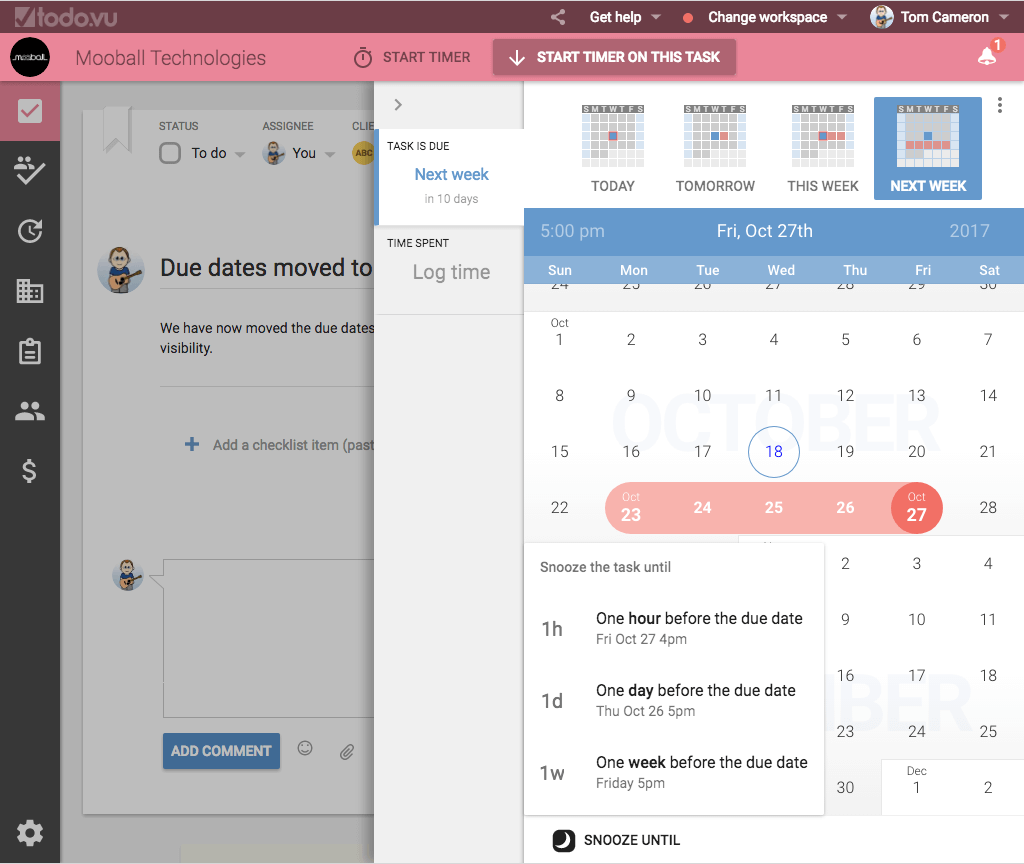Click the 5:00 pm time in date header
1024x864 pixels.
click(572, 231)
